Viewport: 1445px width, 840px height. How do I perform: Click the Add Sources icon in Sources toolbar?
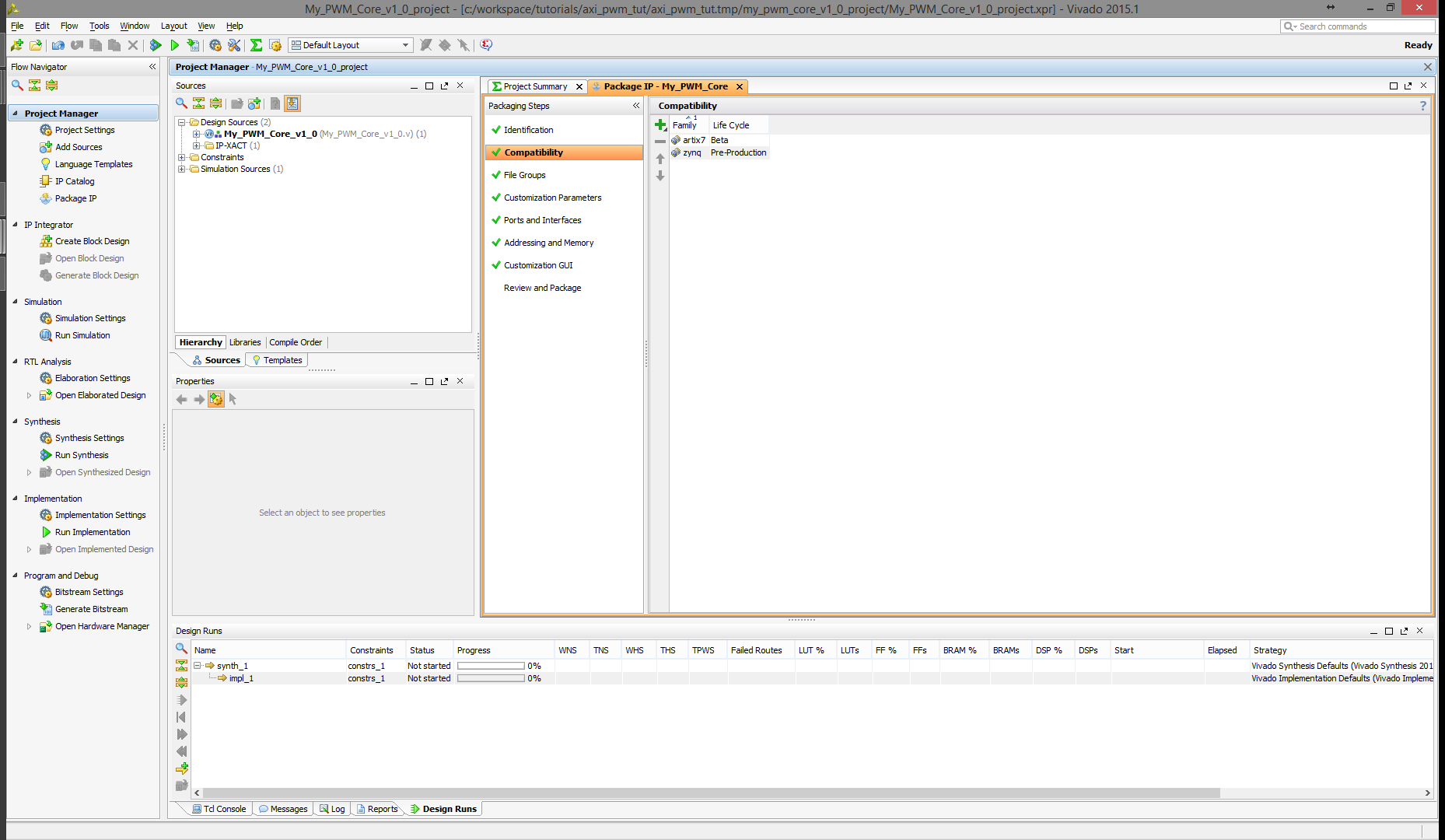pos(254,103)
